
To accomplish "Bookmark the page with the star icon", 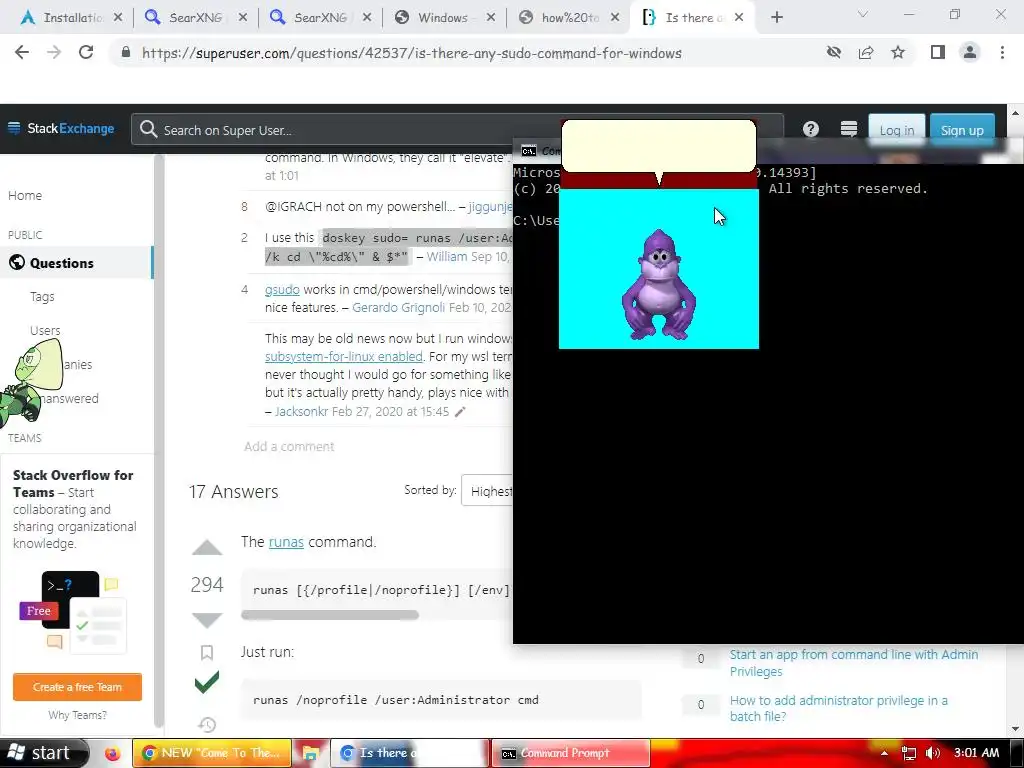I will (898, 52).
